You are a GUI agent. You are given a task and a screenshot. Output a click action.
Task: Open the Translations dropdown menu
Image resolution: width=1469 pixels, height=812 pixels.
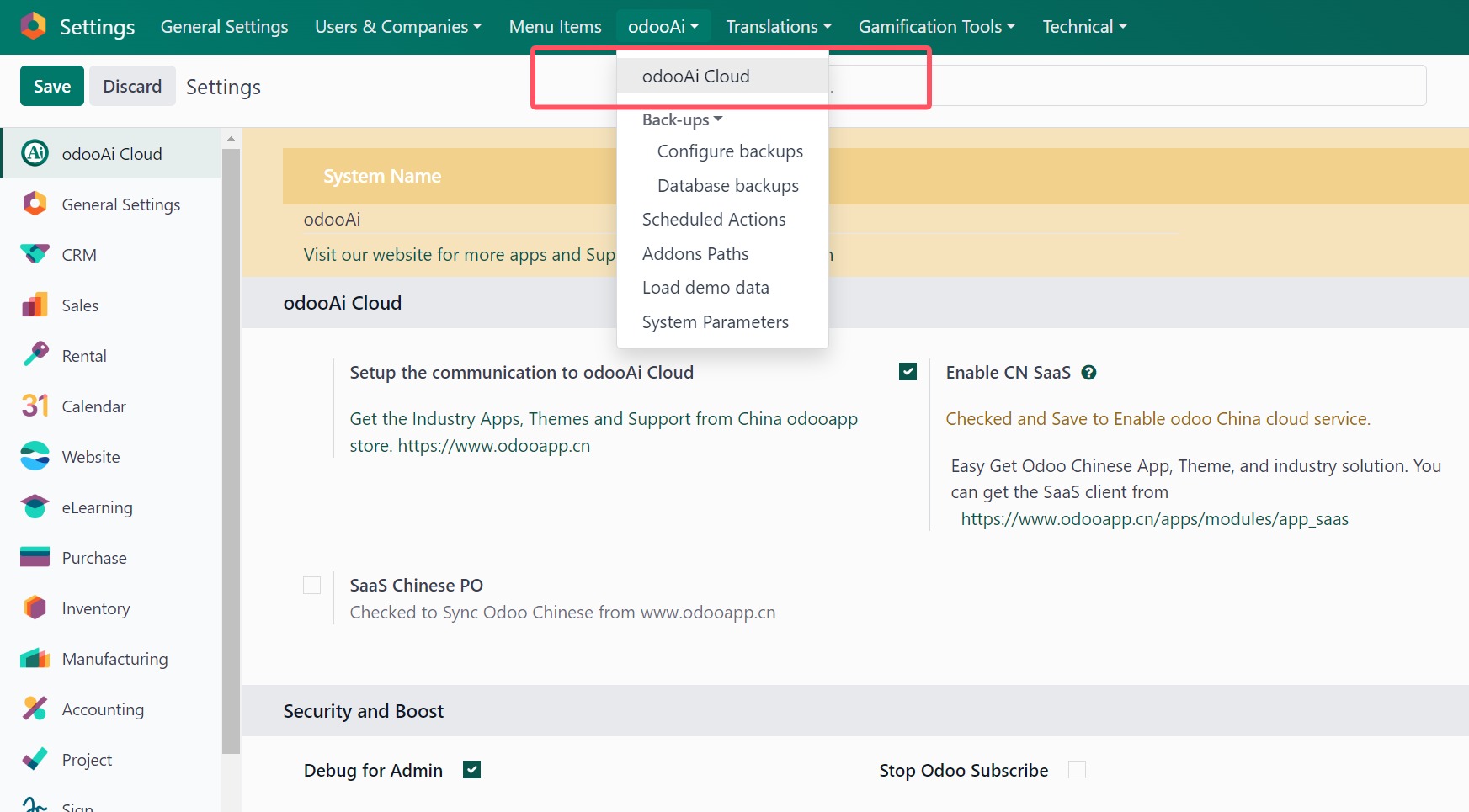click(779, 27)
